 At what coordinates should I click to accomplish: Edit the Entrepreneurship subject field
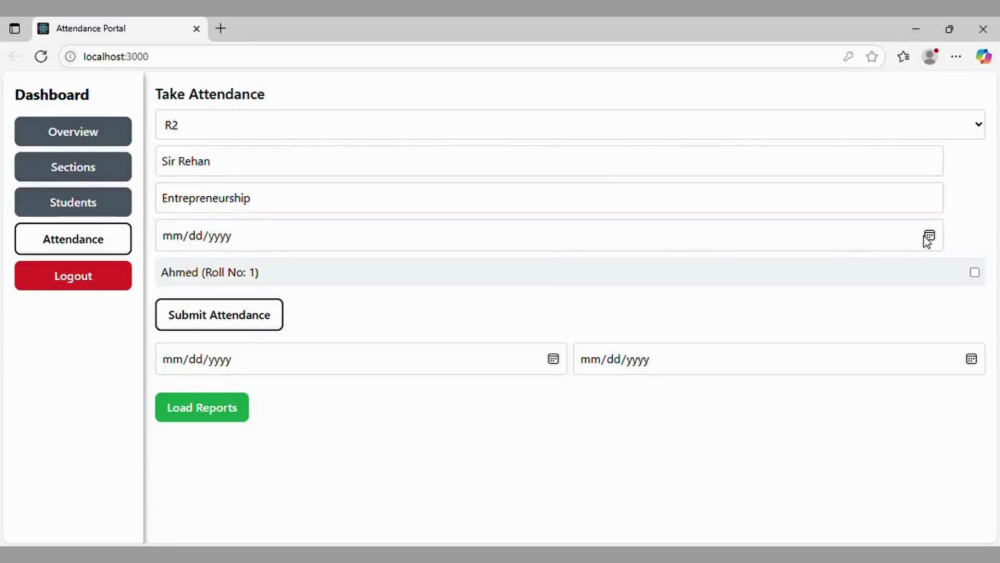tap(549, 198)
